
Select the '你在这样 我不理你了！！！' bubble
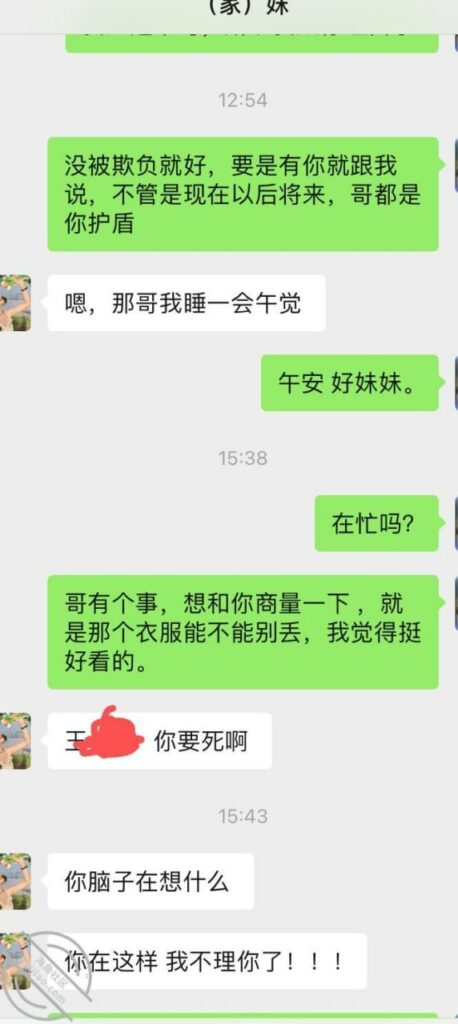click(207, 961)
